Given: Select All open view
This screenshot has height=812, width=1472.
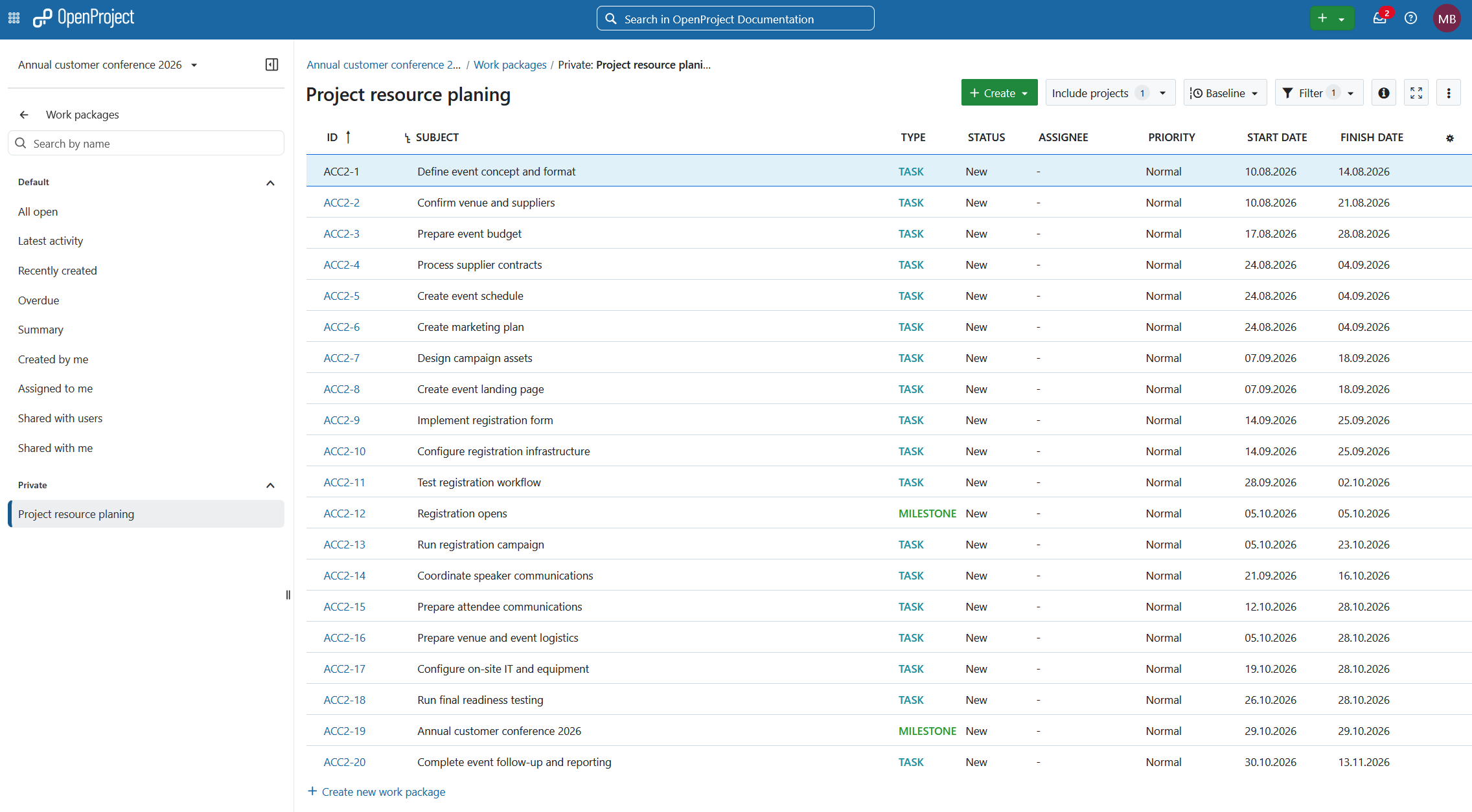Looking at the screenshot, I should point(38,212).
